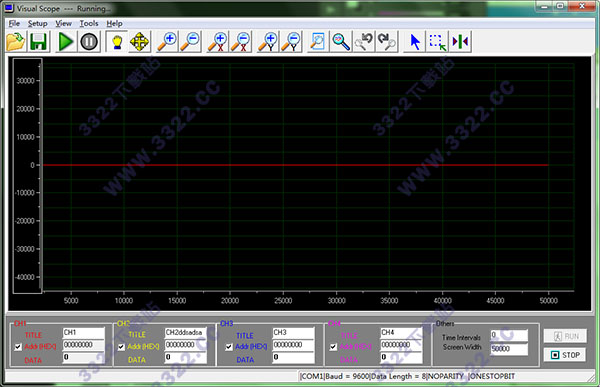Click the mirror cursor markers icon

coord(460,41)
